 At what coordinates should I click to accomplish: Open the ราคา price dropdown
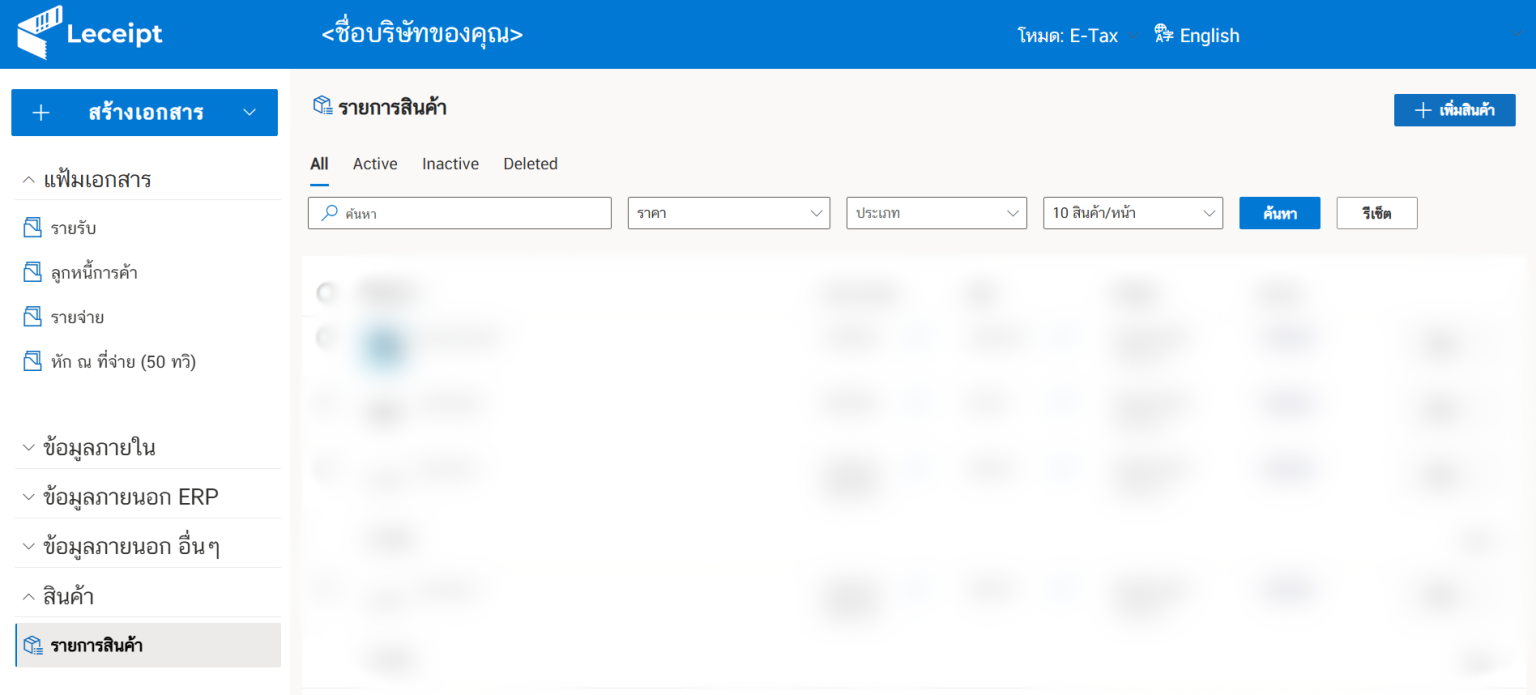tap(728, 213)
